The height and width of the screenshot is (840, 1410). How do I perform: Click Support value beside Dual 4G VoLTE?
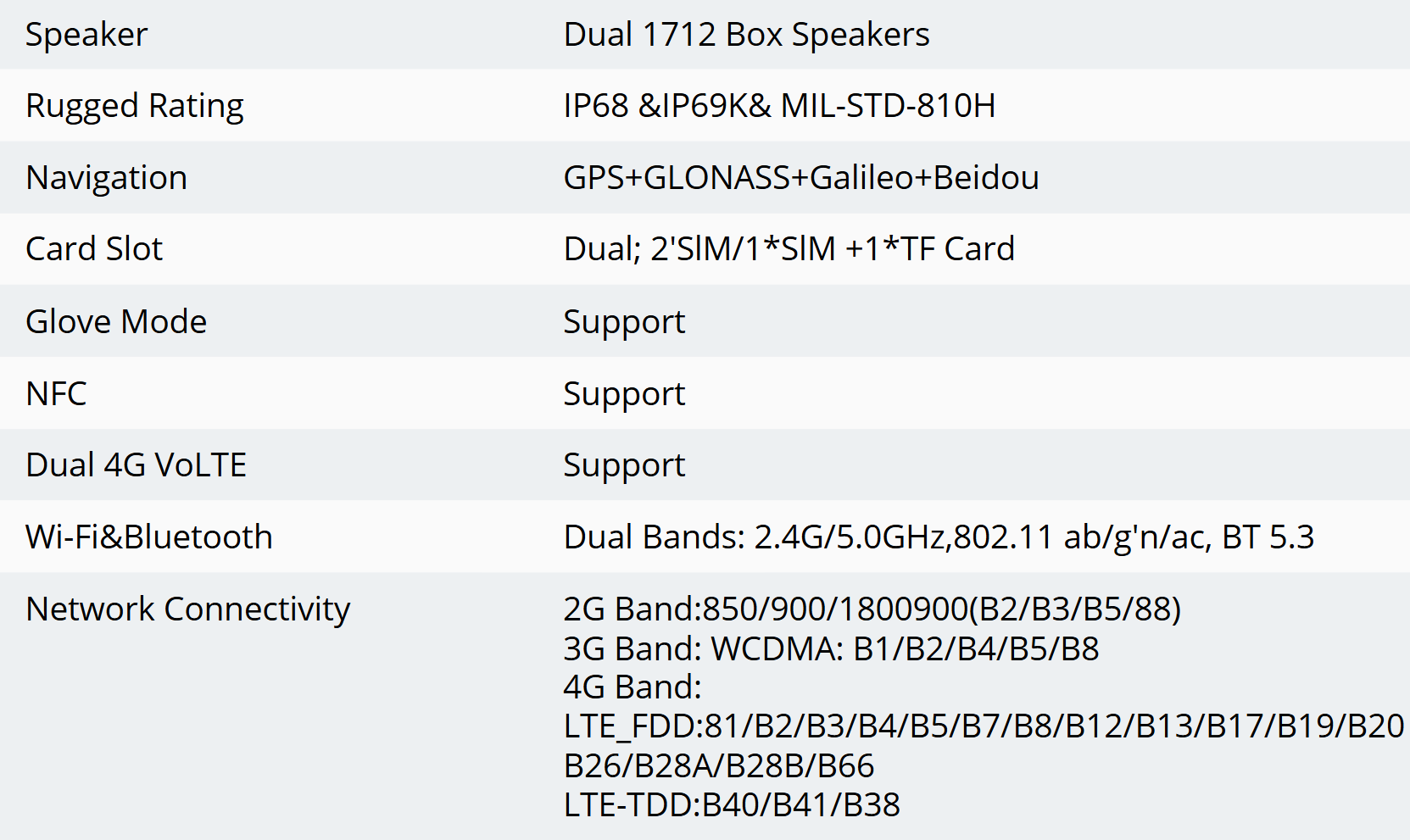coord(624,466)
